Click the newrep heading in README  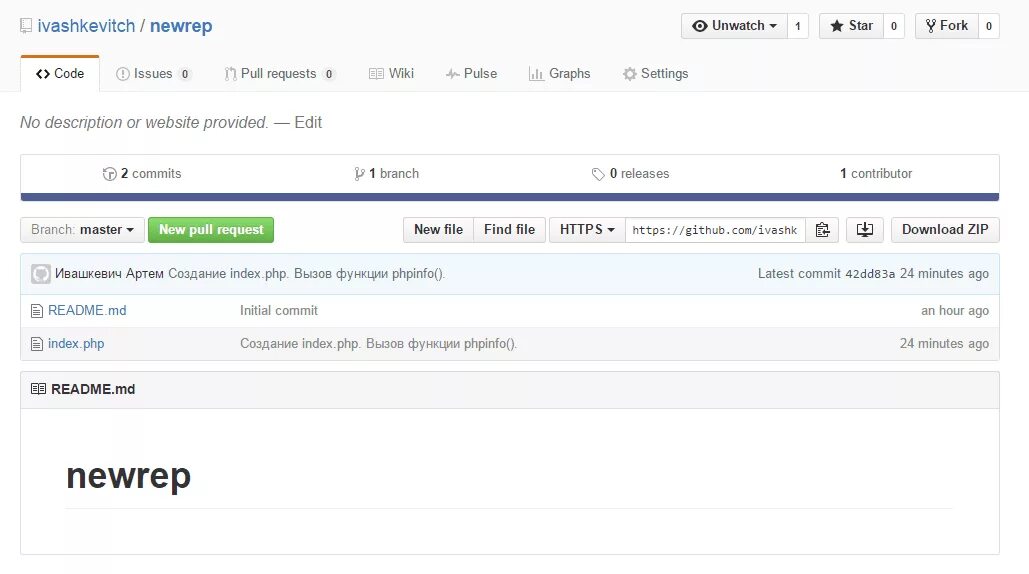click(129, 476)
